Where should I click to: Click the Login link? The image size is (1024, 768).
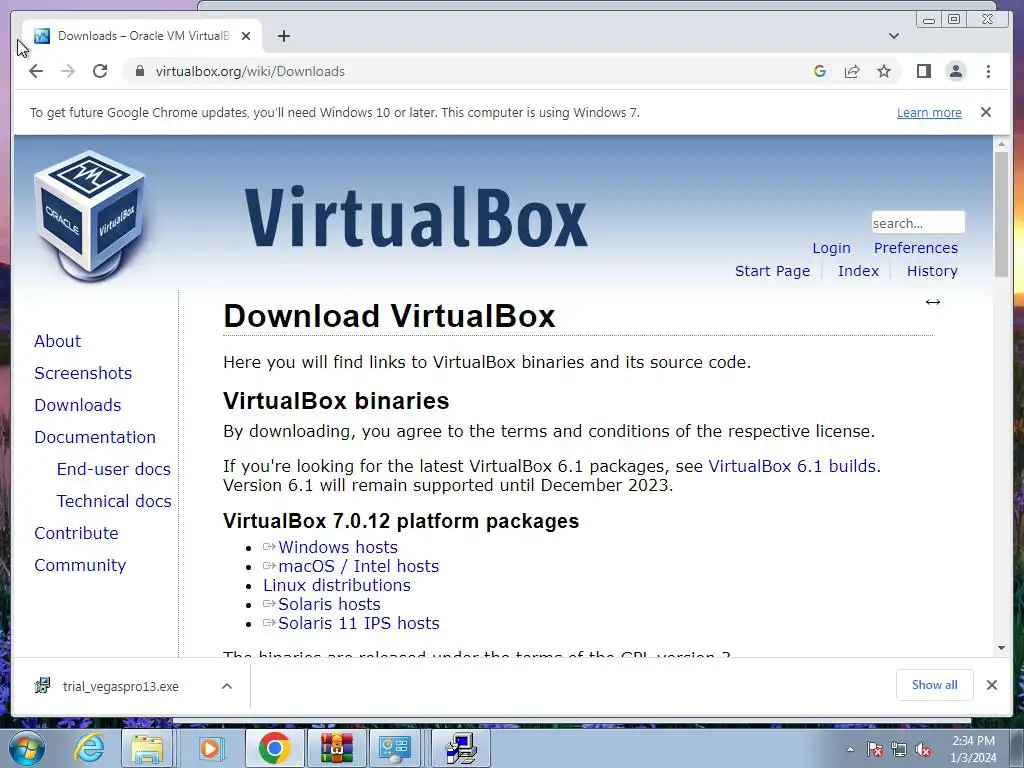(831, 248)
